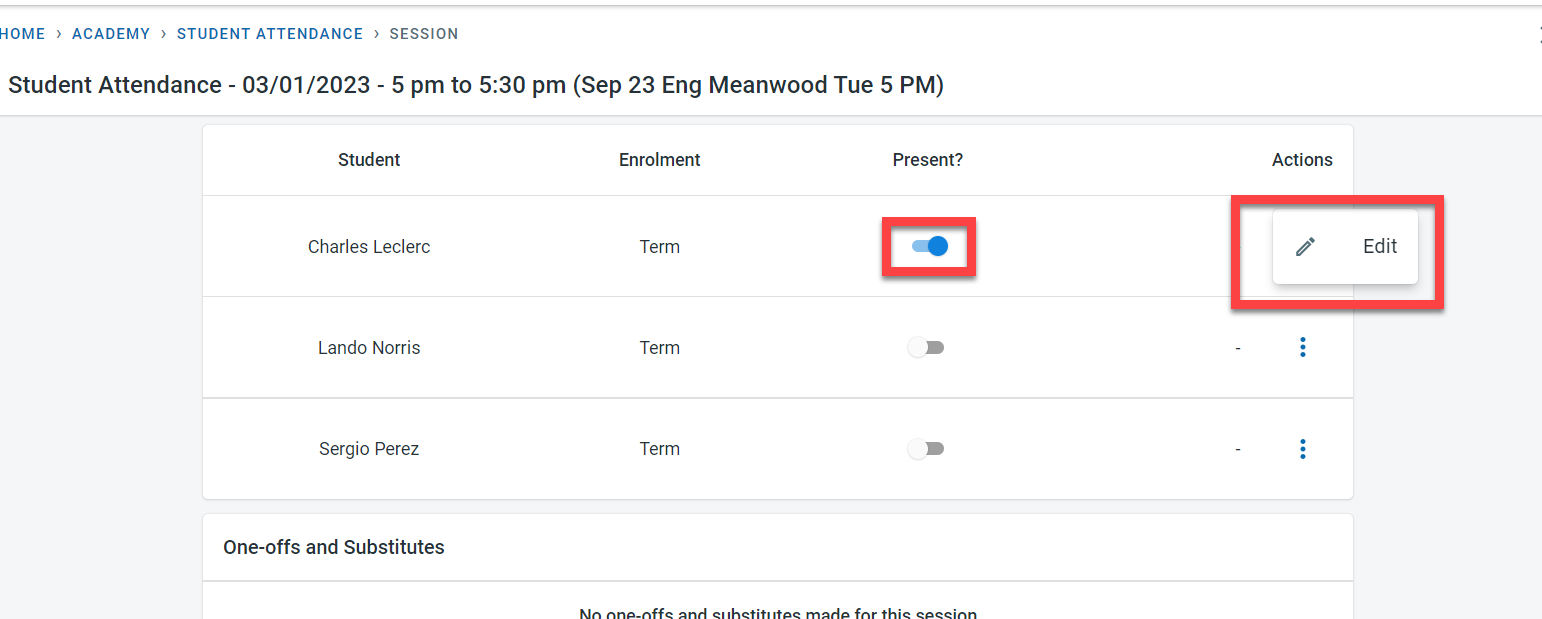Navigate to Student Attendance breadcrumb
Viewport: 1542px width, 619px height.
click(270, 34)
